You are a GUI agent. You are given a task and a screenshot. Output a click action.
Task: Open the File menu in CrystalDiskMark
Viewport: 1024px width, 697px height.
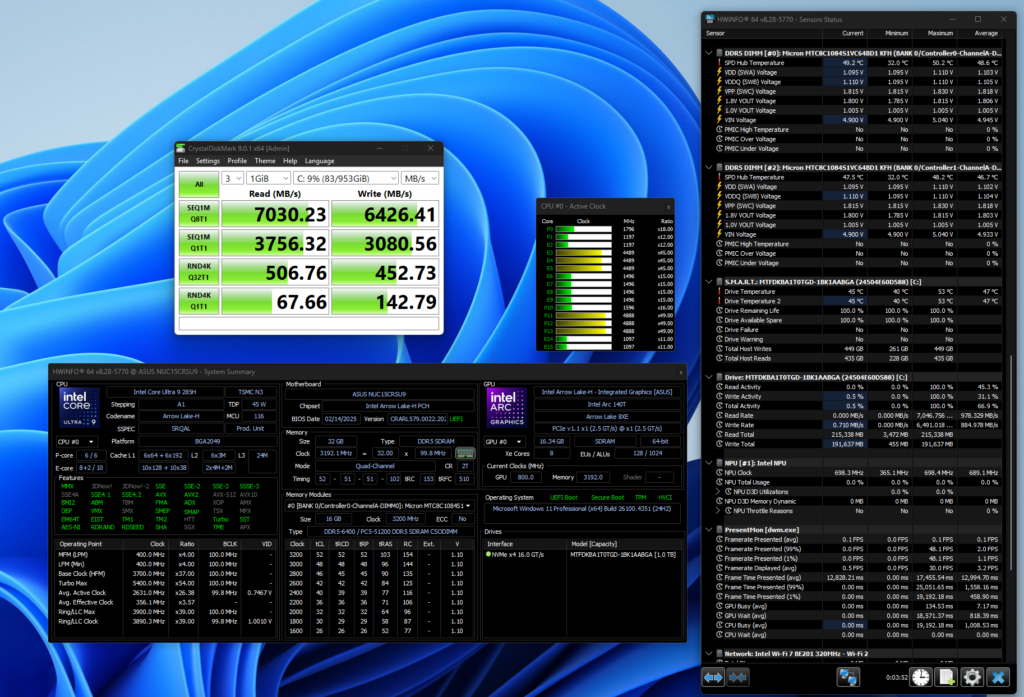[184, 161]
